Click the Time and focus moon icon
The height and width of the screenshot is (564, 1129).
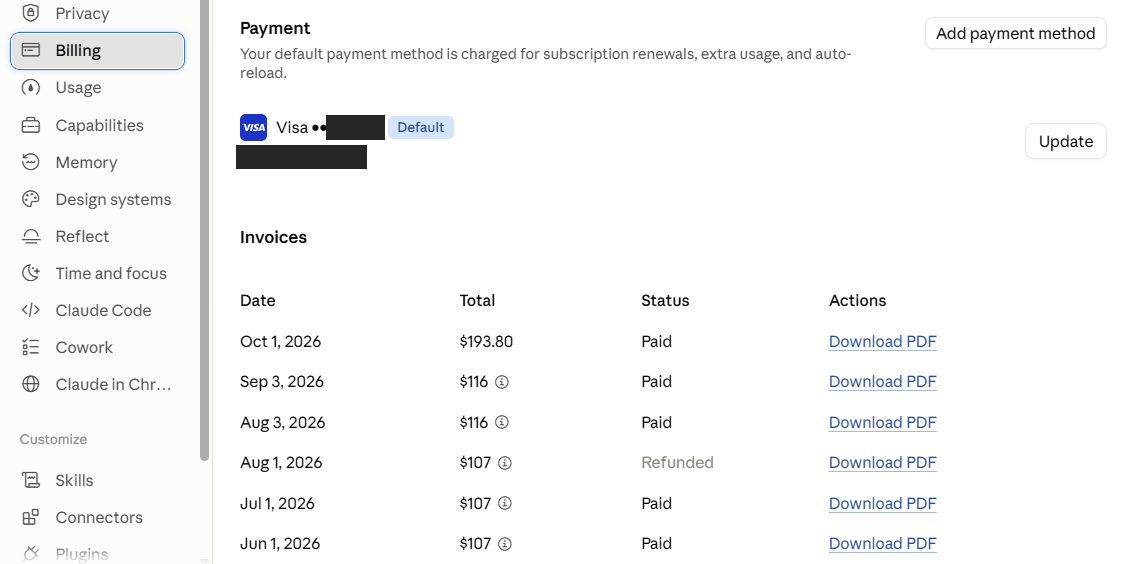[30, 273]
